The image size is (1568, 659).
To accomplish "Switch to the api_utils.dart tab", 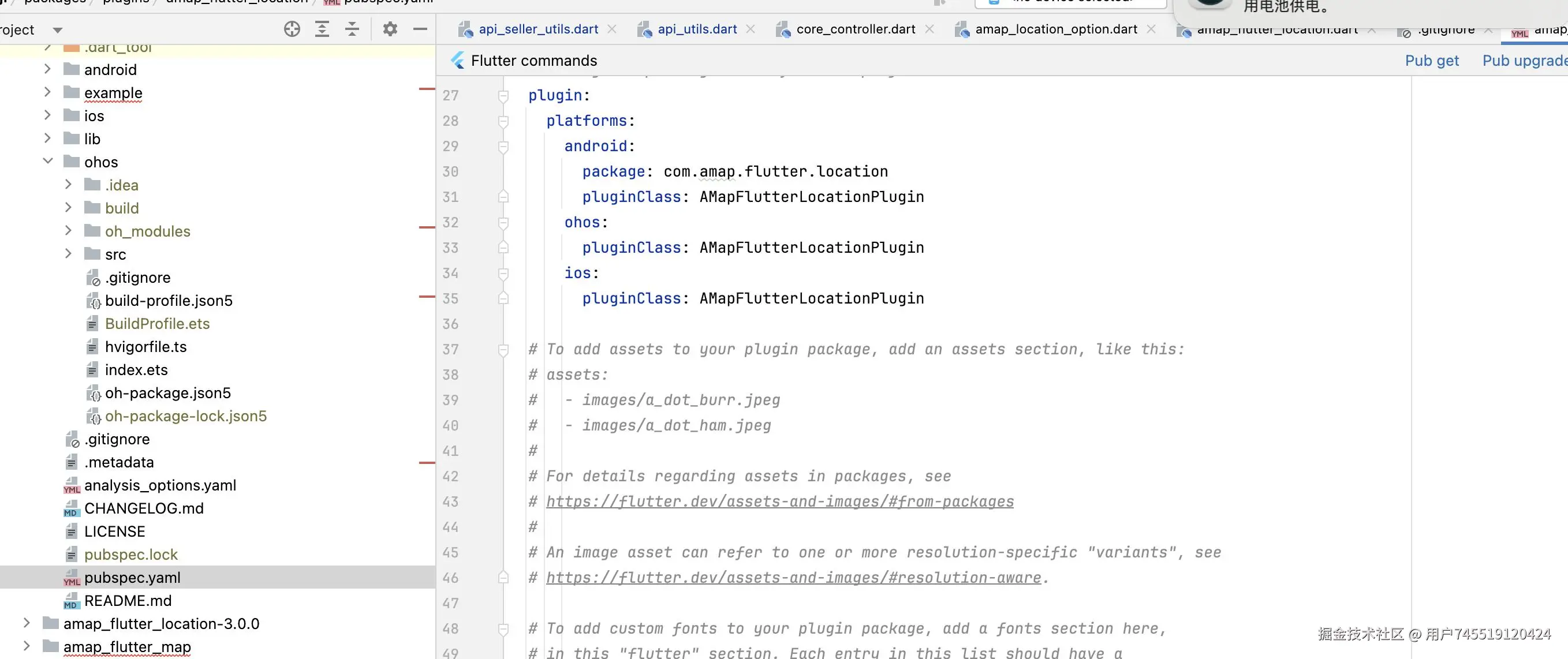I will 697,29.
